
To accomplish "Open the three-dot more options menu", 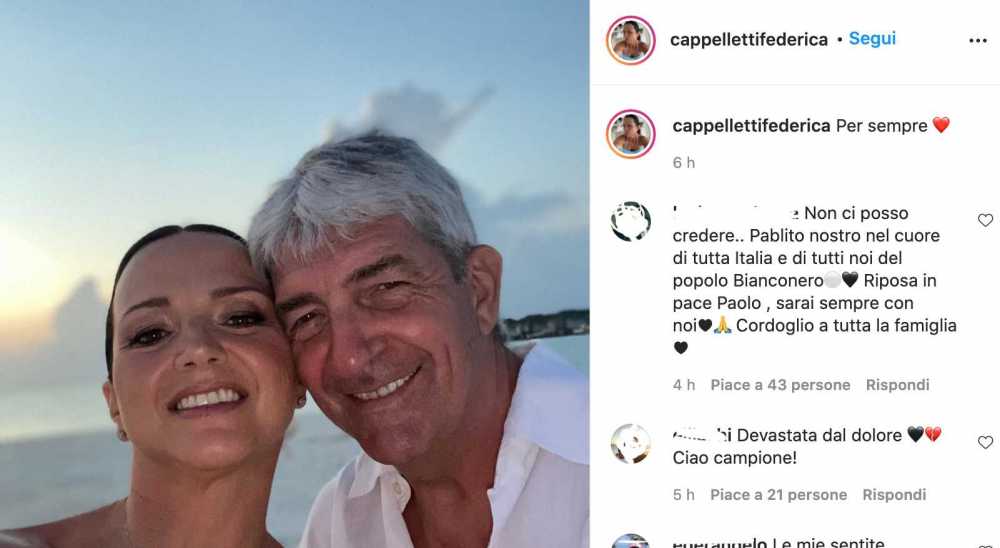I will point(978,40).
